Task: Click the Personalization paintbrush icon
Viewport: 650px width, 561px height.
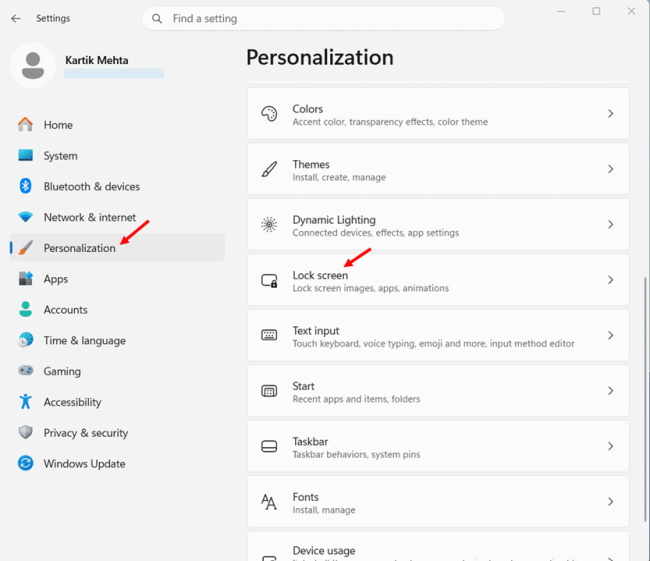Action: [x=25, y=248]
